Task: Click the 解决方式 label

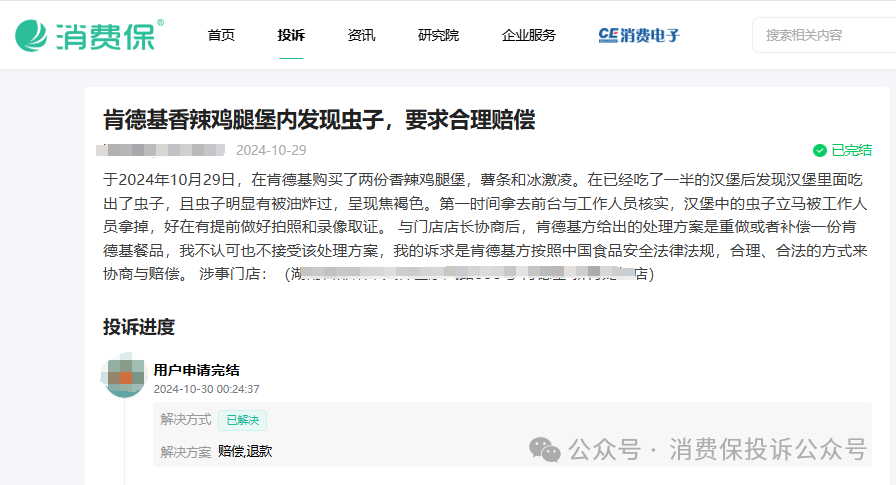Action: point(186,420)
